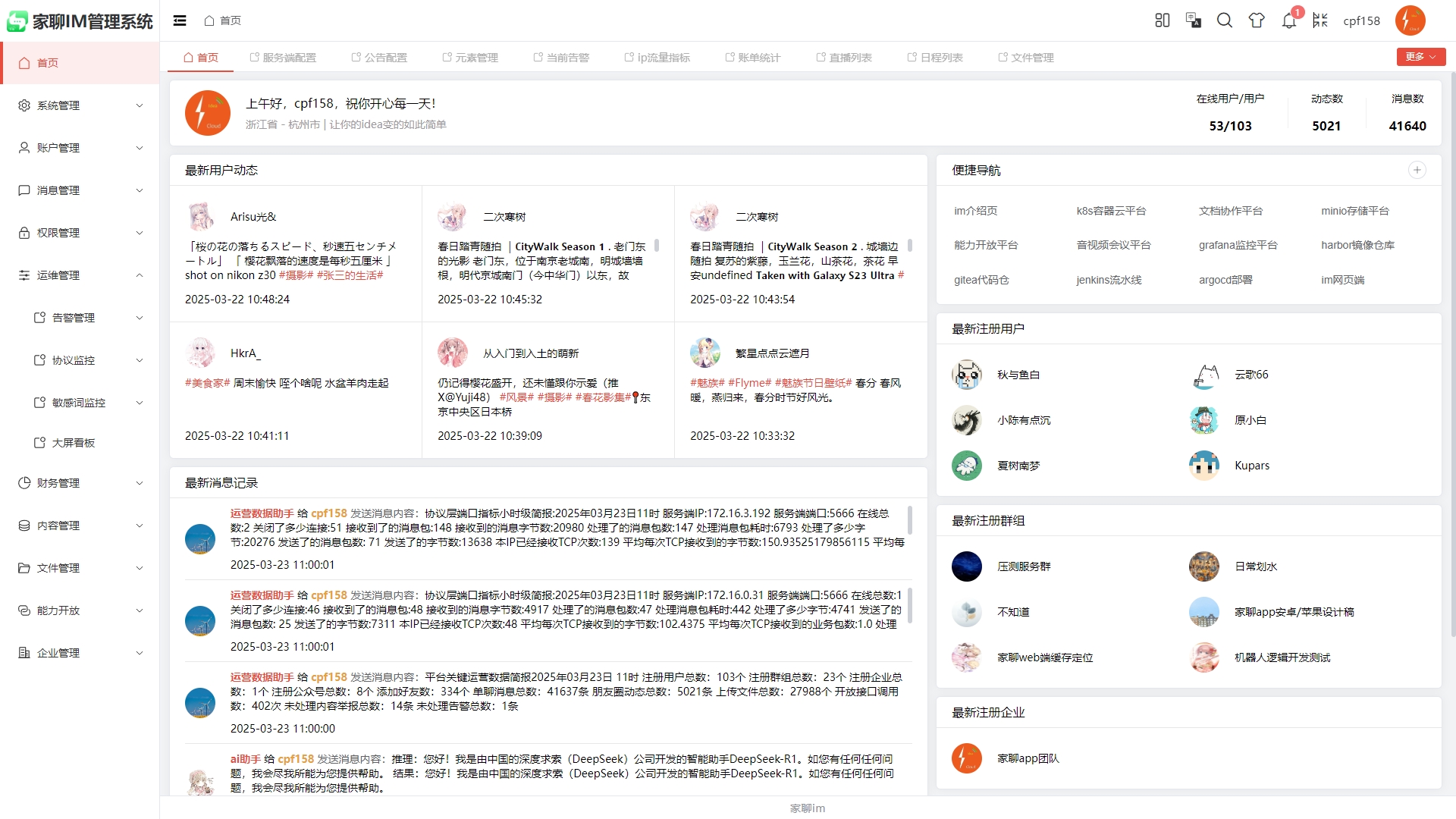Click the exit fullscreen arrows icon
1456x819 pixels.
coord(1320,20)
